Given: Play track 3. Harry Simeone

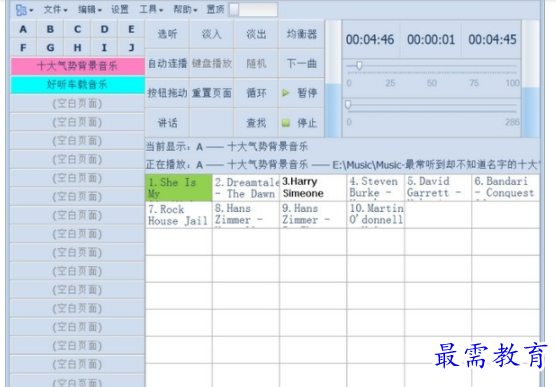Looking at the screenshot, I should pyautogui.click(x=313, y=188).
